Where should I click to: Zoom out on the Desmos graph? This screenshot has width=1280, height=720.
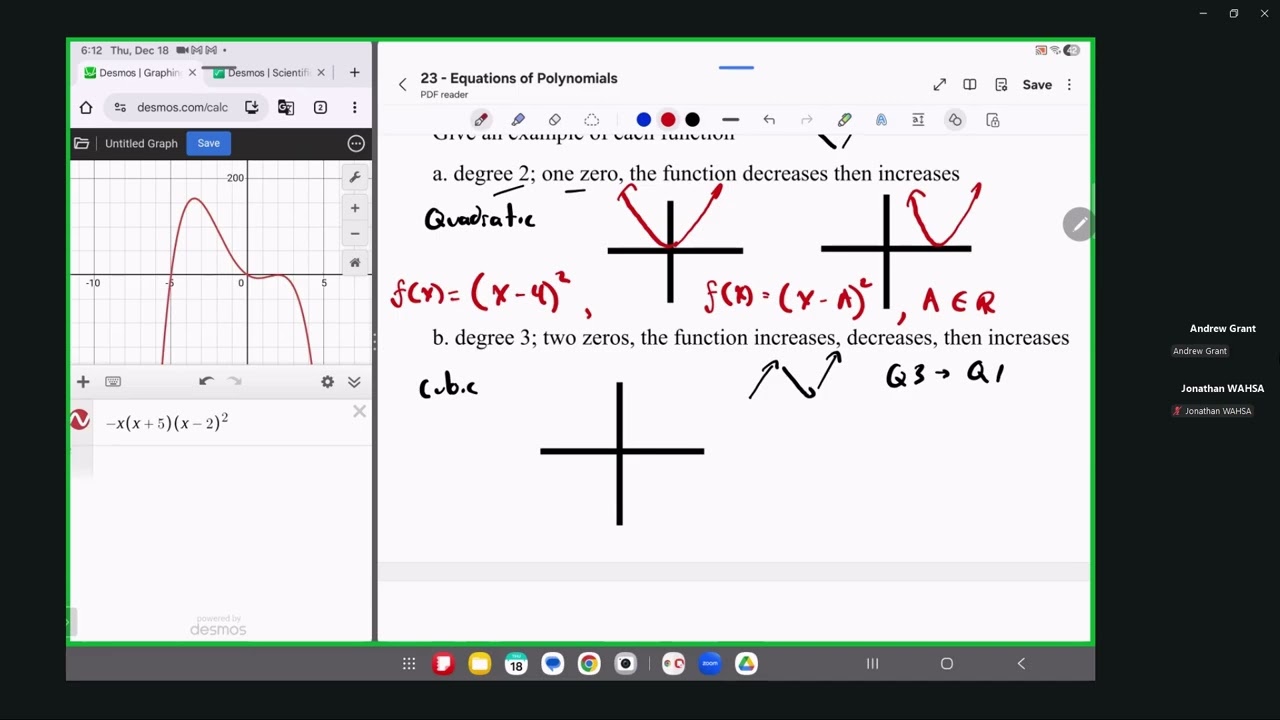[355, 233]
